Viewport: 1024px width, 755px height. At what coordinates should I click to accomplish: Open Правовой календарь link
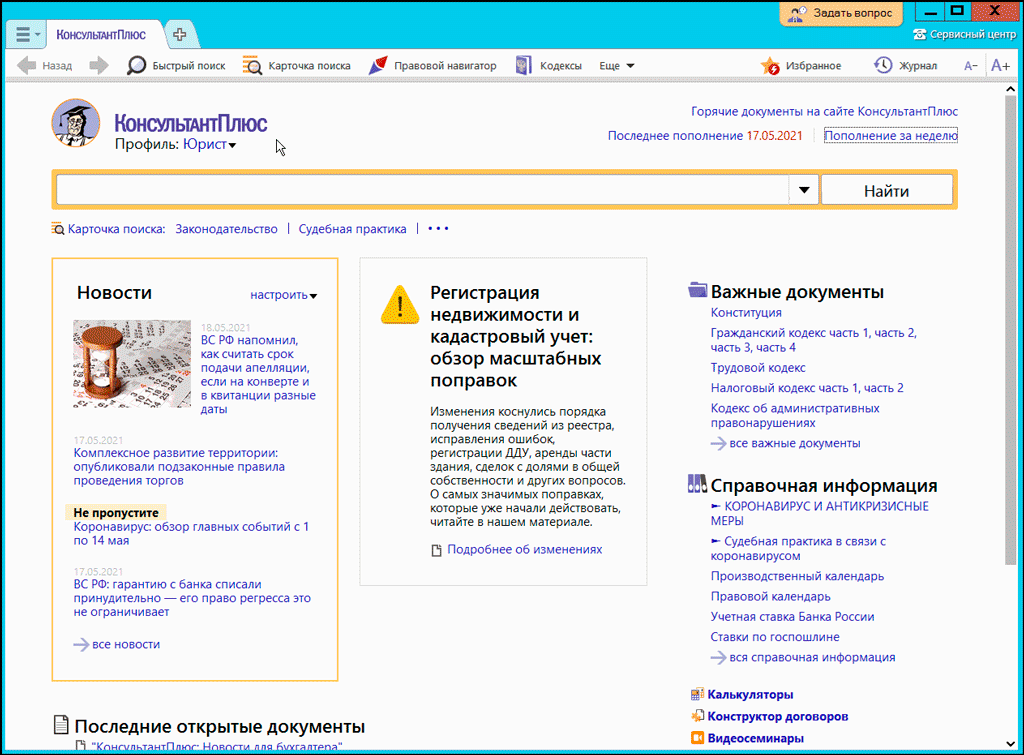[x=771, y=597]
